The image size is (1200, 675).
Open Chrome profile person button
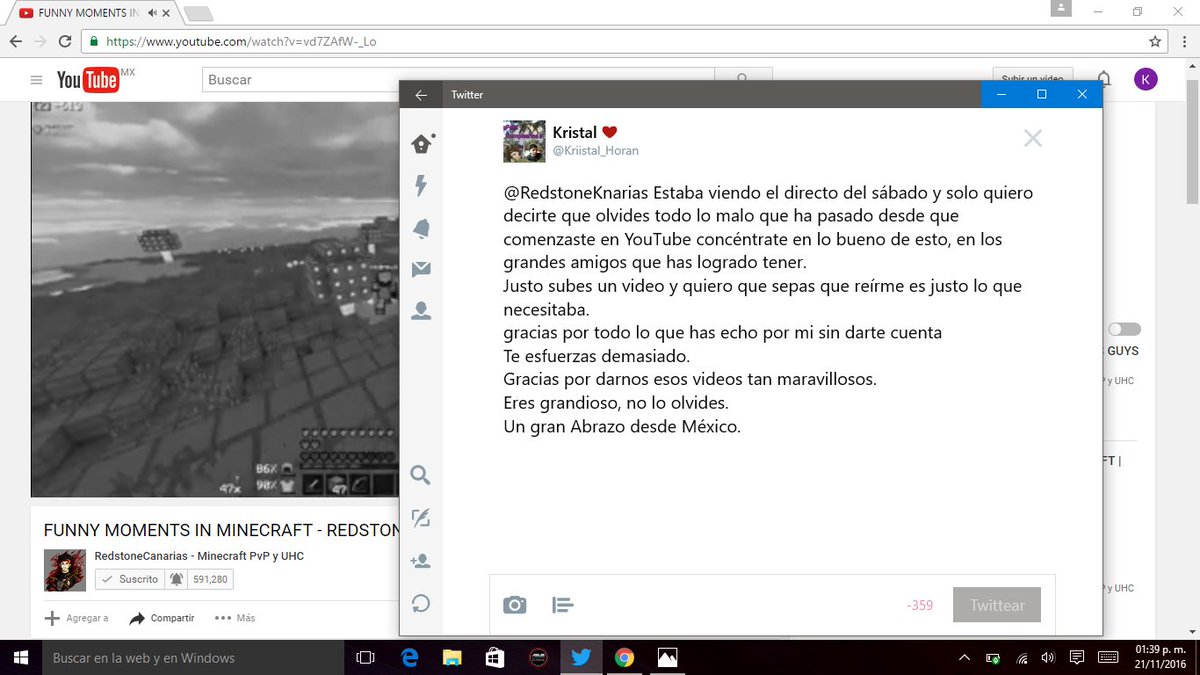click(1061, 9)
